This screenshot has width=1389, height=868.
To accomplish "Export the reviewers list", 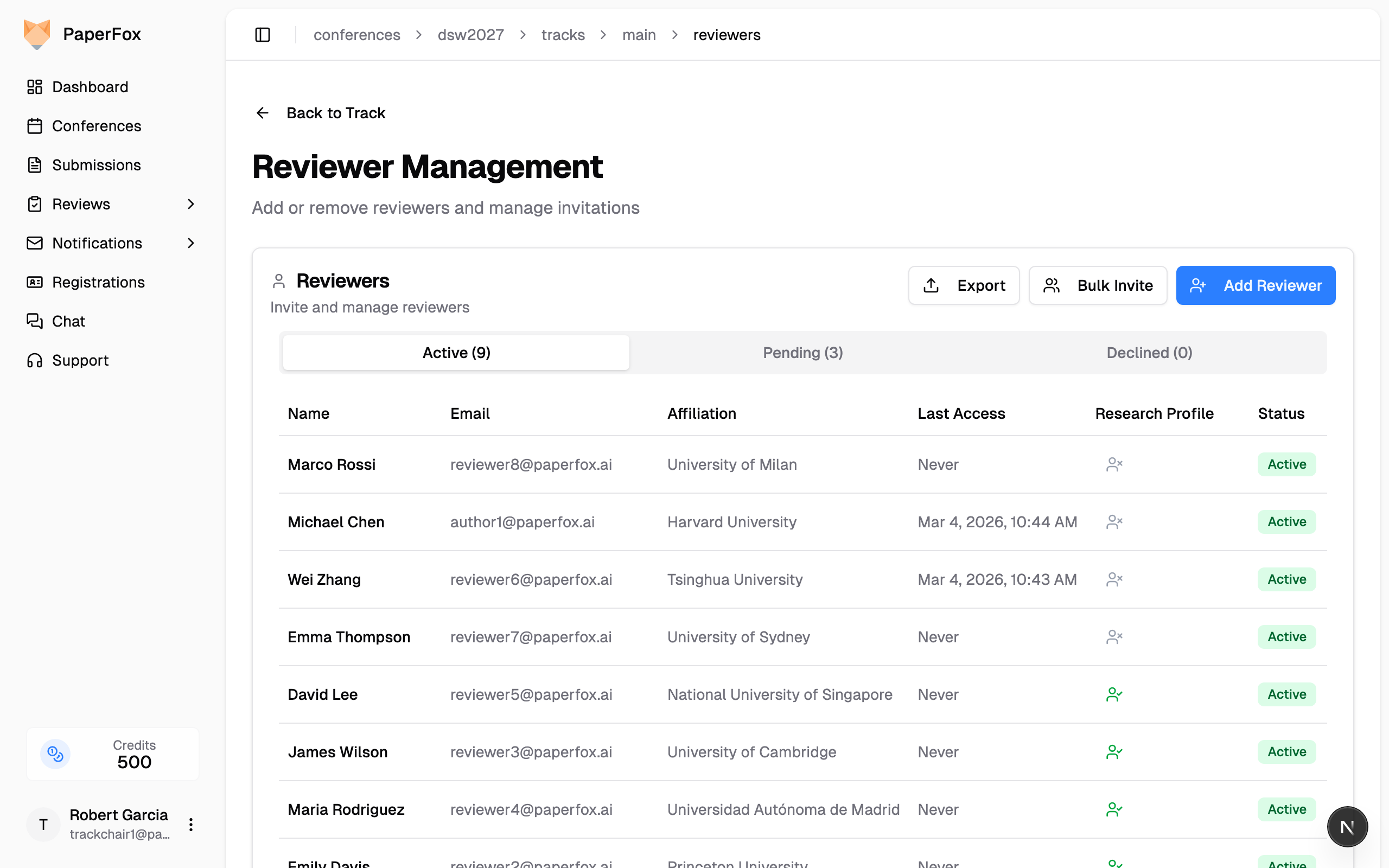I will click(x=964, y=285).
